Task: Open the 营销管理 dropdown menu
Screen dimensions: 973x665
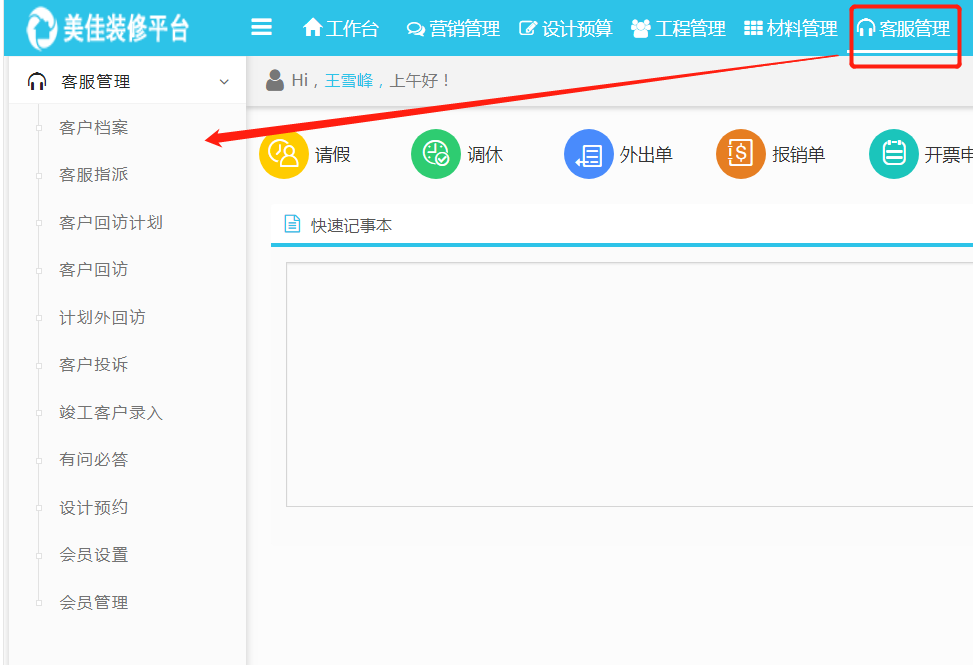Action: coord(455,28)
